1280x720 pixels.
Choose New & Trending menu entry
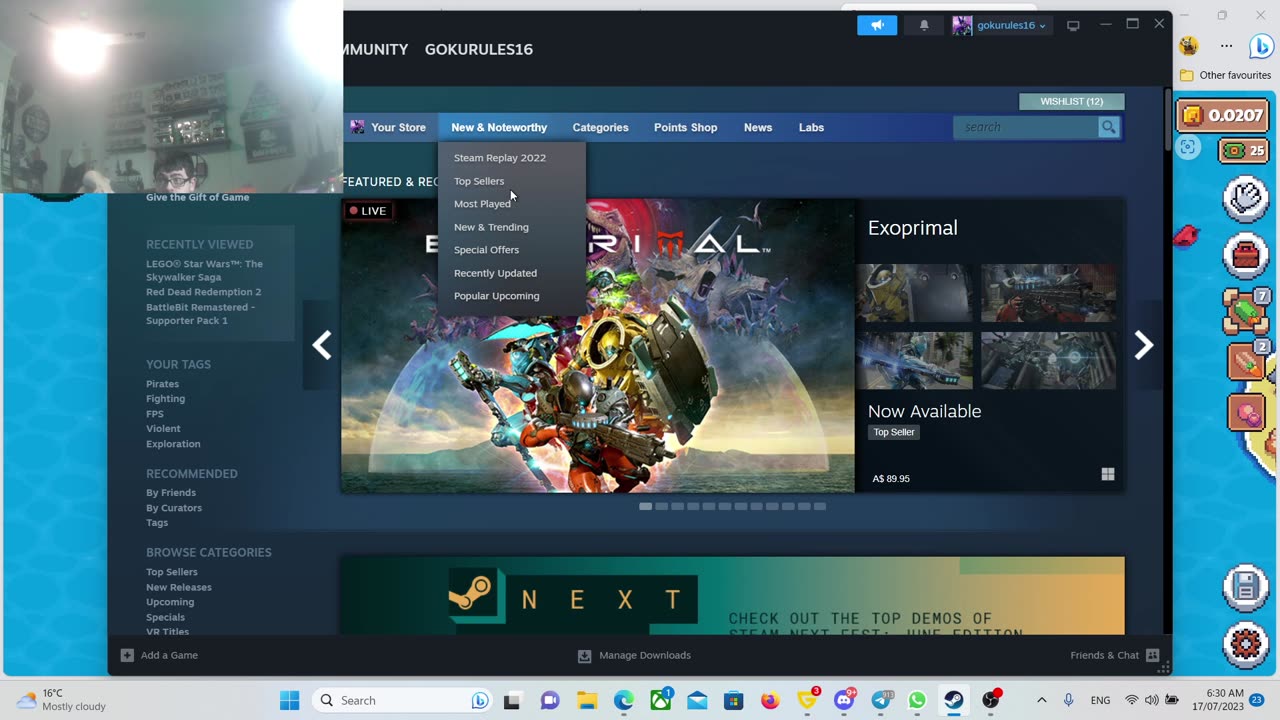(491, 227)
